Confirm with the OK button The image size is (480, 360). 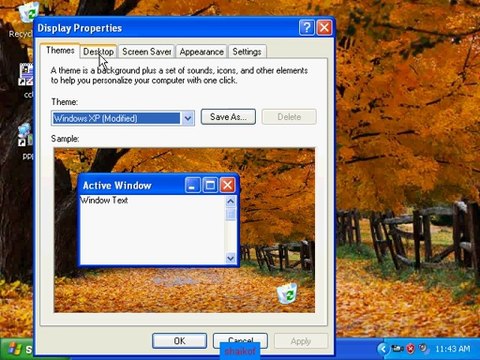[x=179, y=341]
